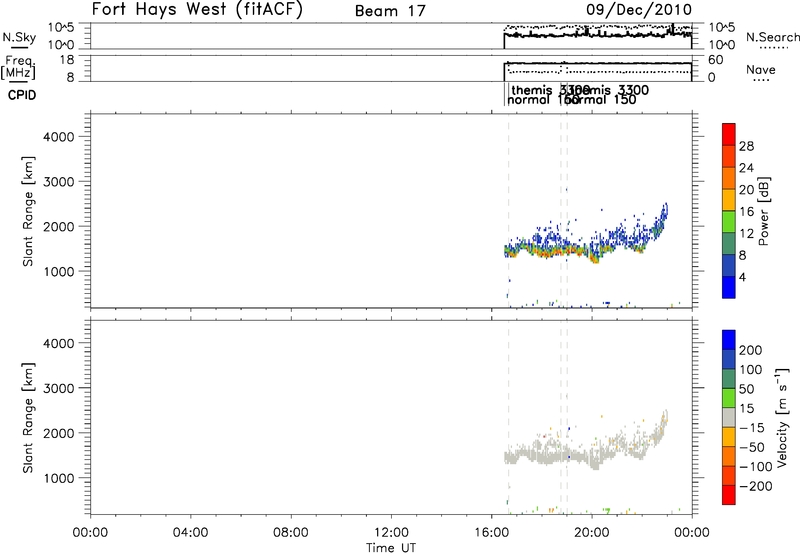Click the 'N.Search' legend label
Screen dimensions: 800x554
[x=772, y=37]
